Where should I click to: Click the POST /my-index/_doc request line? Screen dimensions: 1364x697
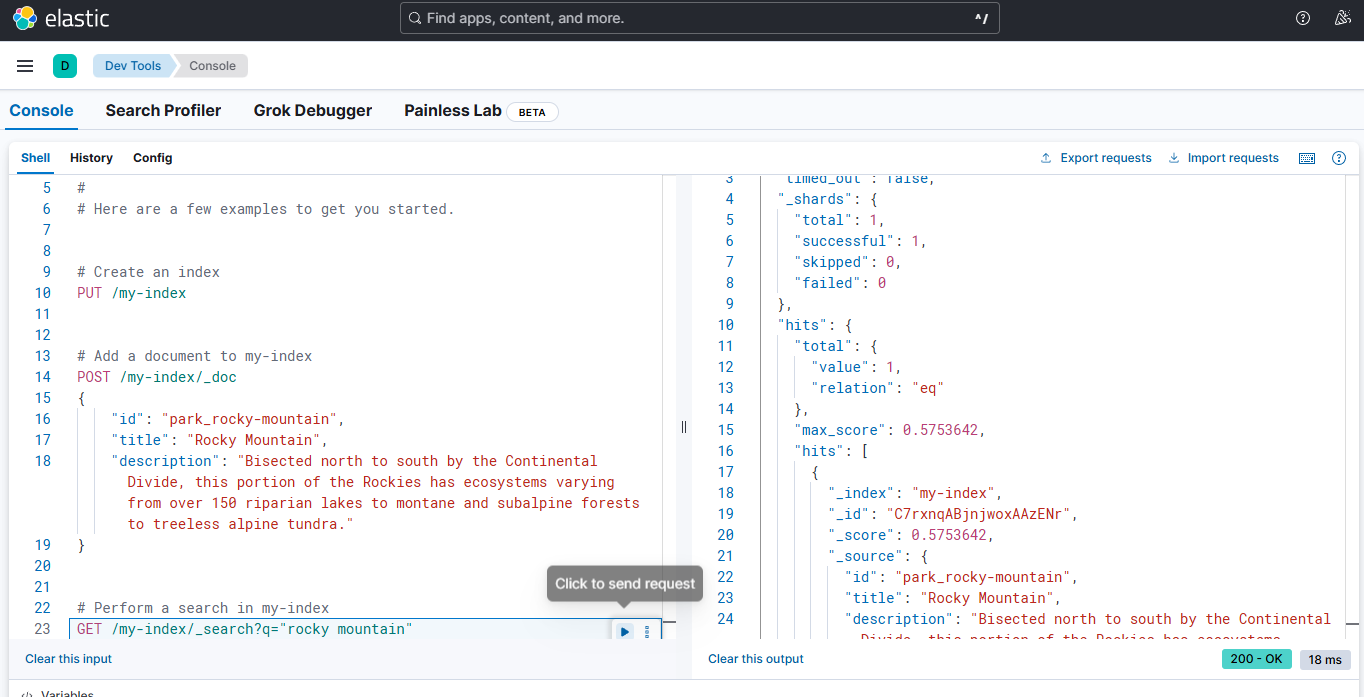point(157,377)
